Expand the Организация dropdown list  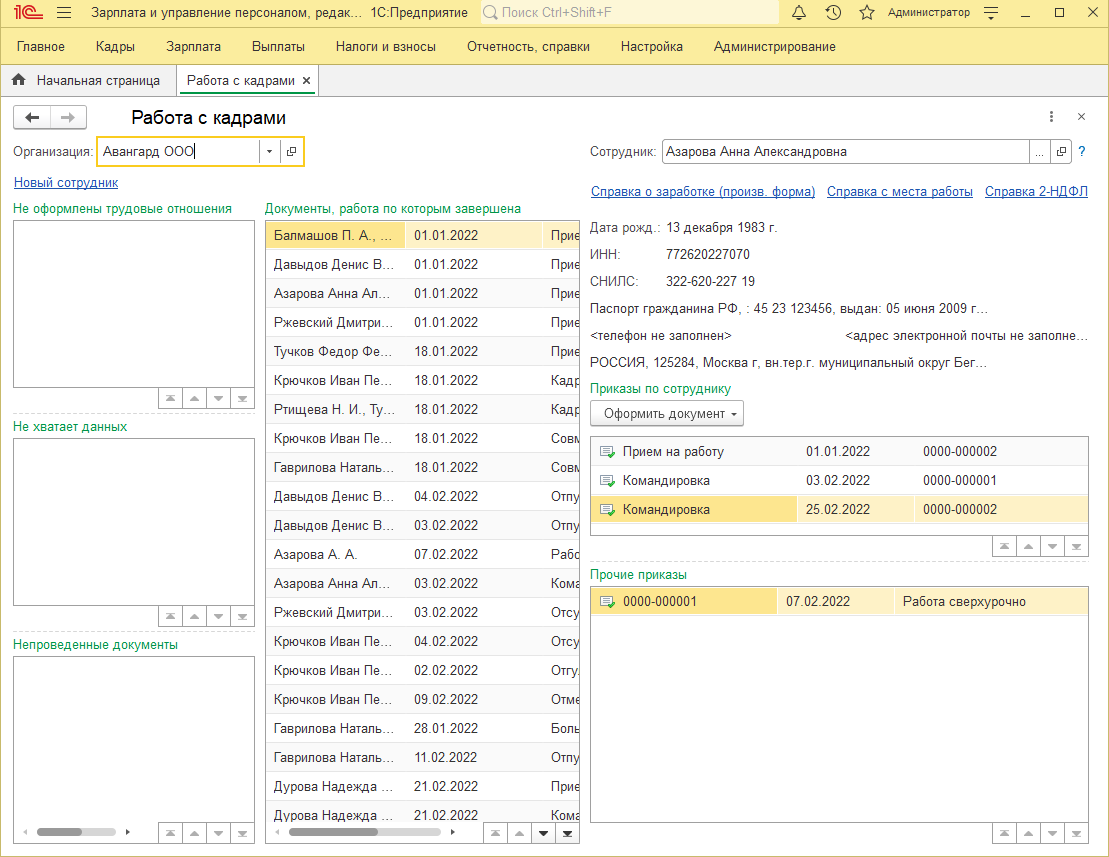pyautogui.click(x=269, y=152)
